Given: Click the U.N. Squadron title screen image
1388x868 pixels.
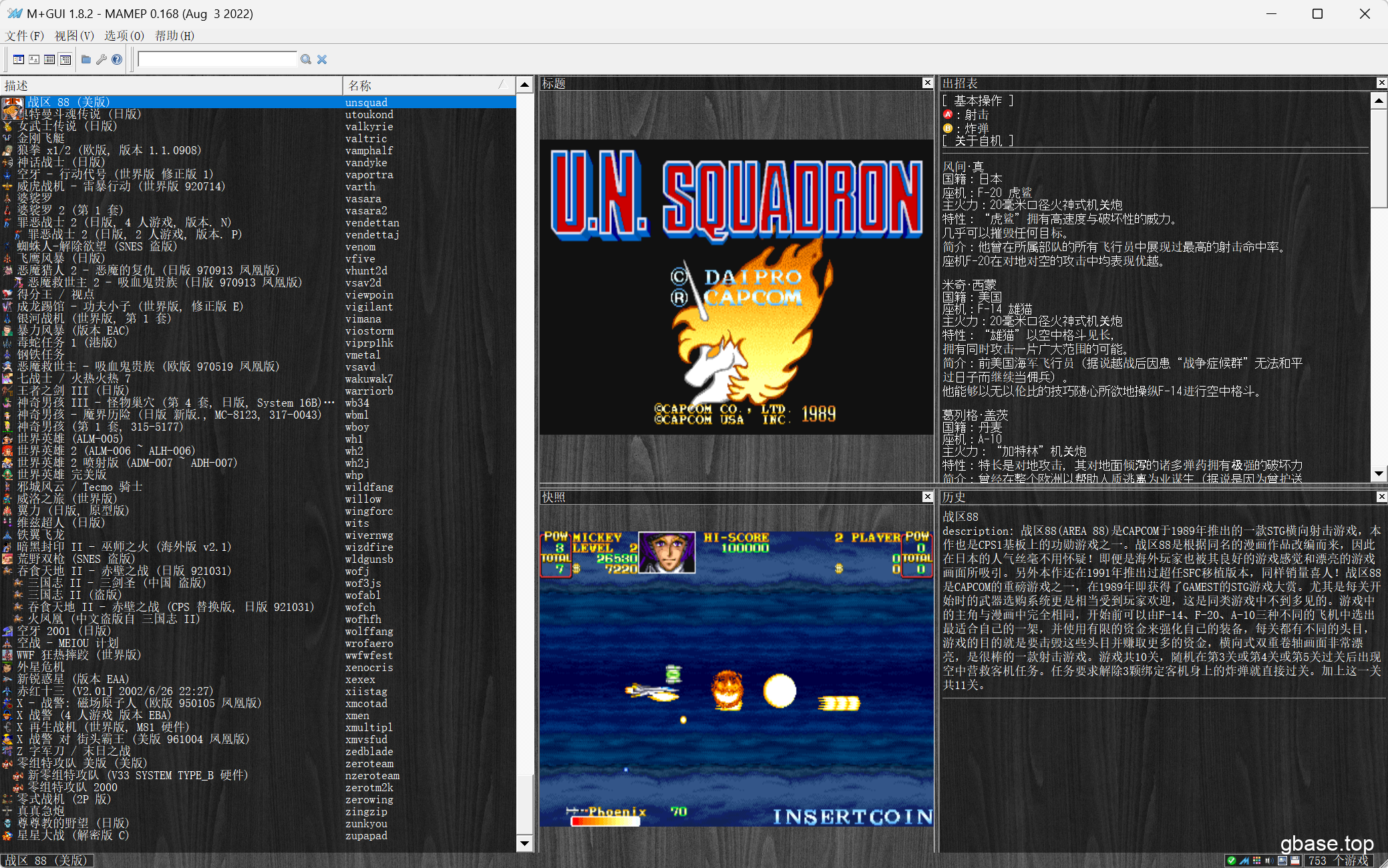Looking at the screenshot, I should [736, 287].
